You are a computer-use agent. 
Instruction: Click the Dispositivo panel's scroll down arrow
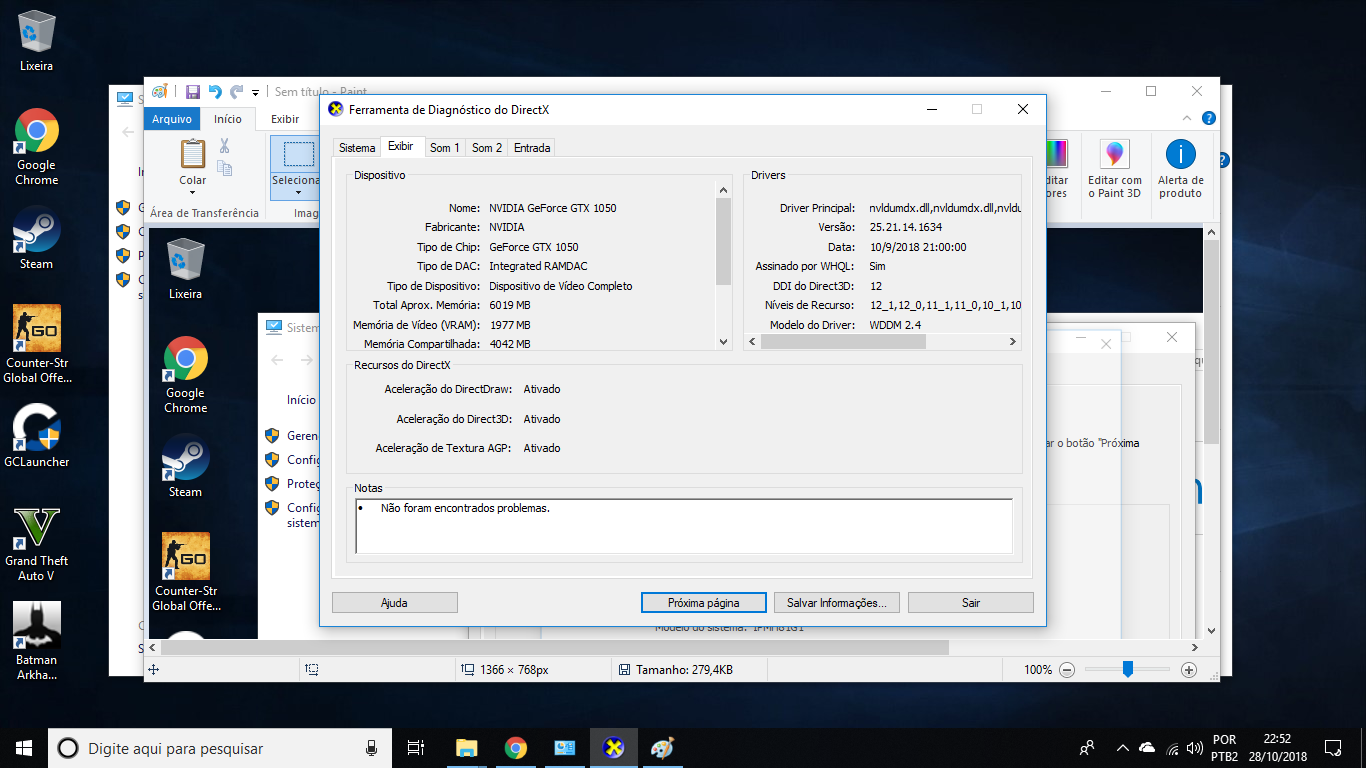[x=724, y=342]
